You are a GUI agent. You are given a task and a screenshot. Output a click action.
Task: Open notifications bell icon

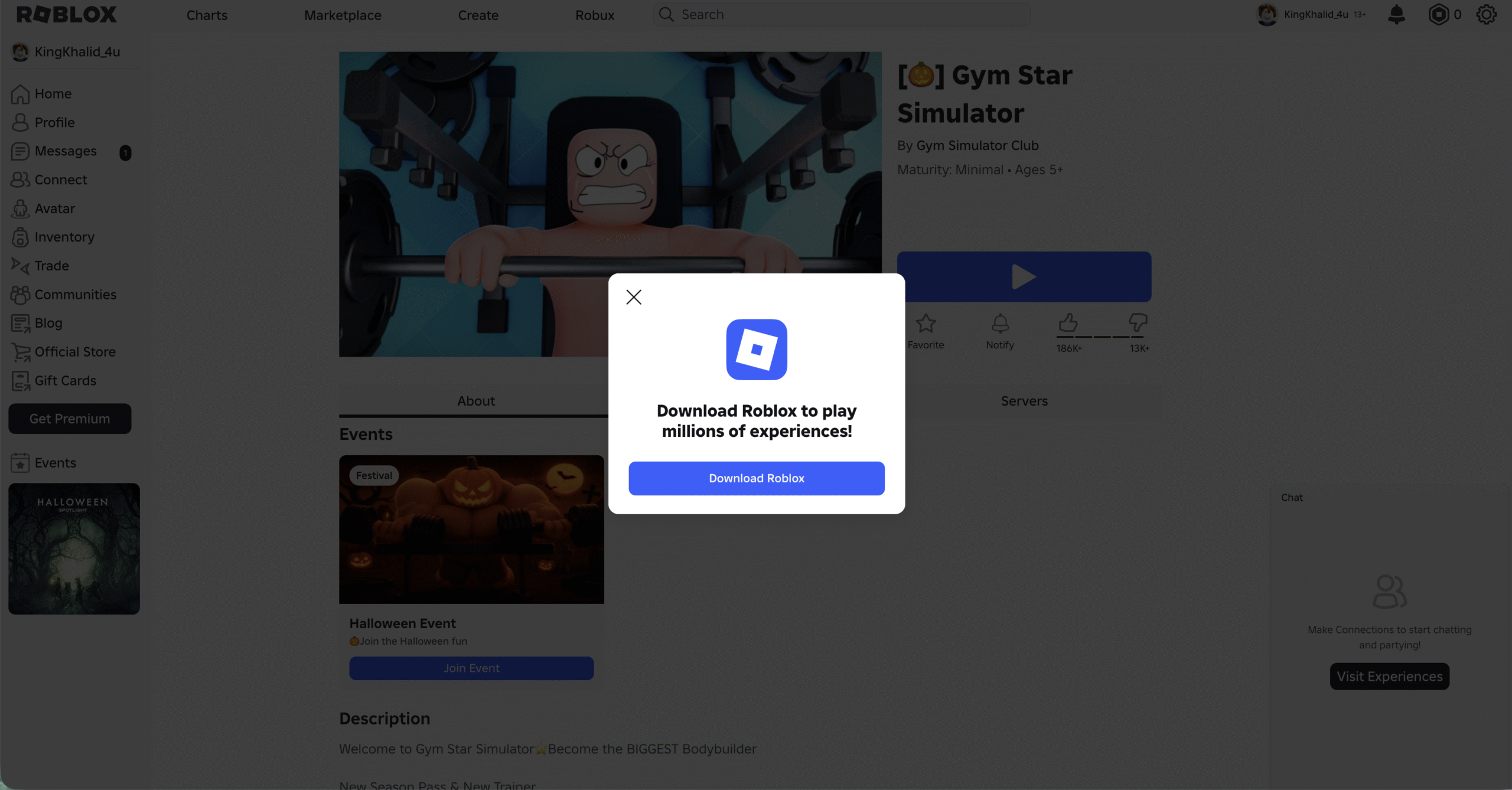coord(1396,14)
